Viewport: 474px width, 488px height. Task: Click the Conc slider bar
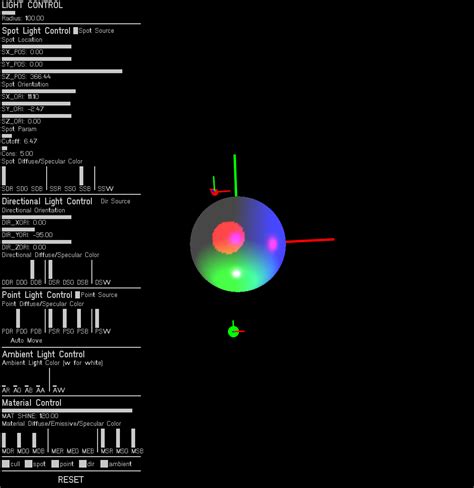click(5, 148)
